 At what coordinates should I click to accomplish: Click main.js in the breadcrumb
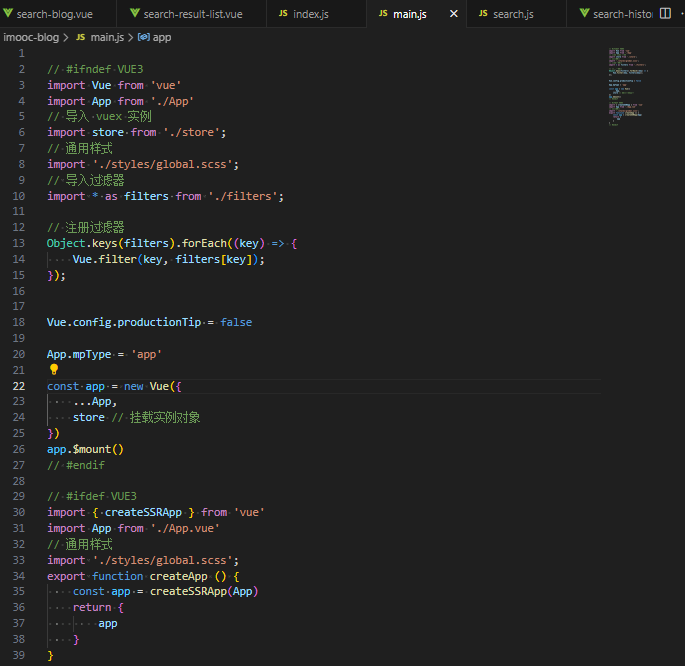click(107, 38)
